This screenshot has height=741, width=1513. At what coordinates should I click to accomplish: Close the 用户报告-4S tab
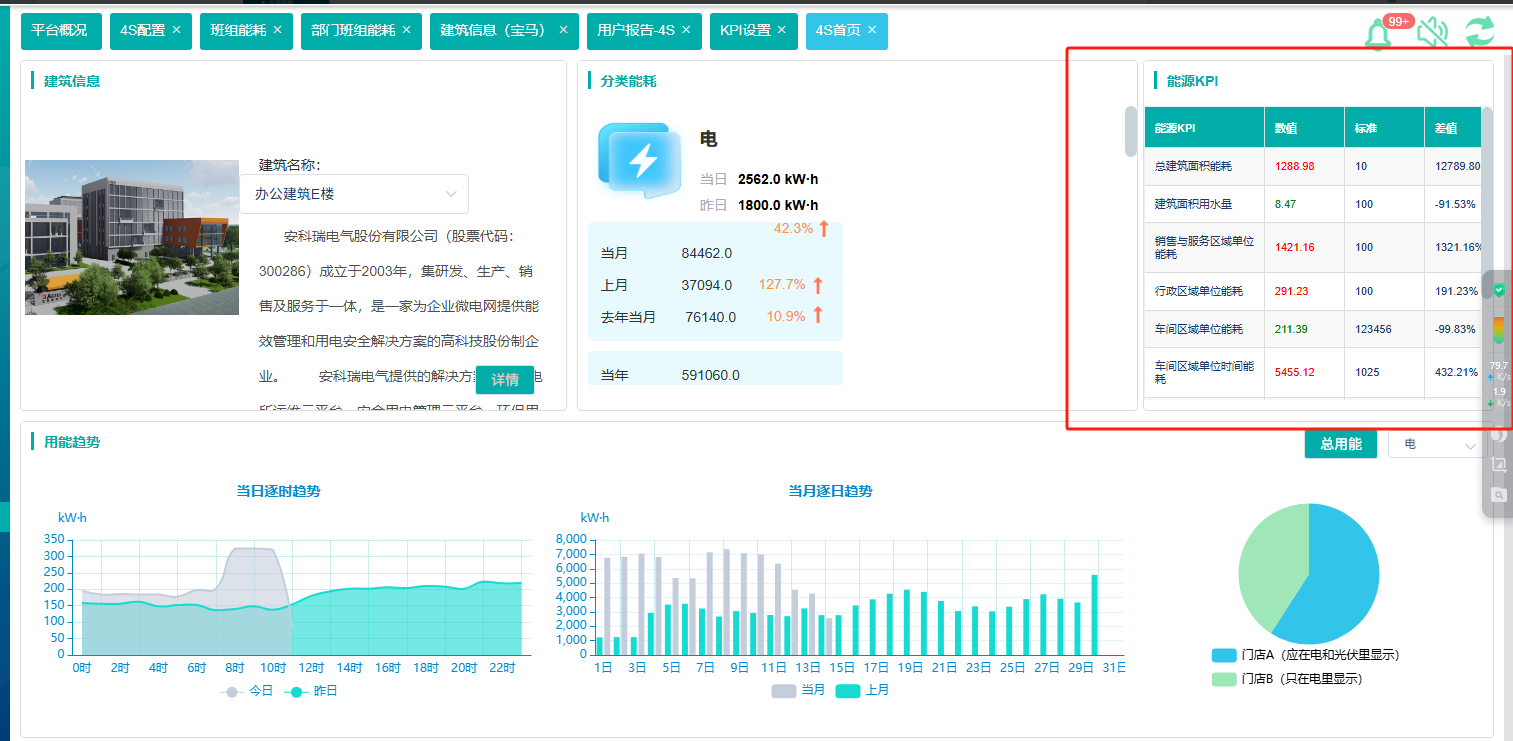686,30
